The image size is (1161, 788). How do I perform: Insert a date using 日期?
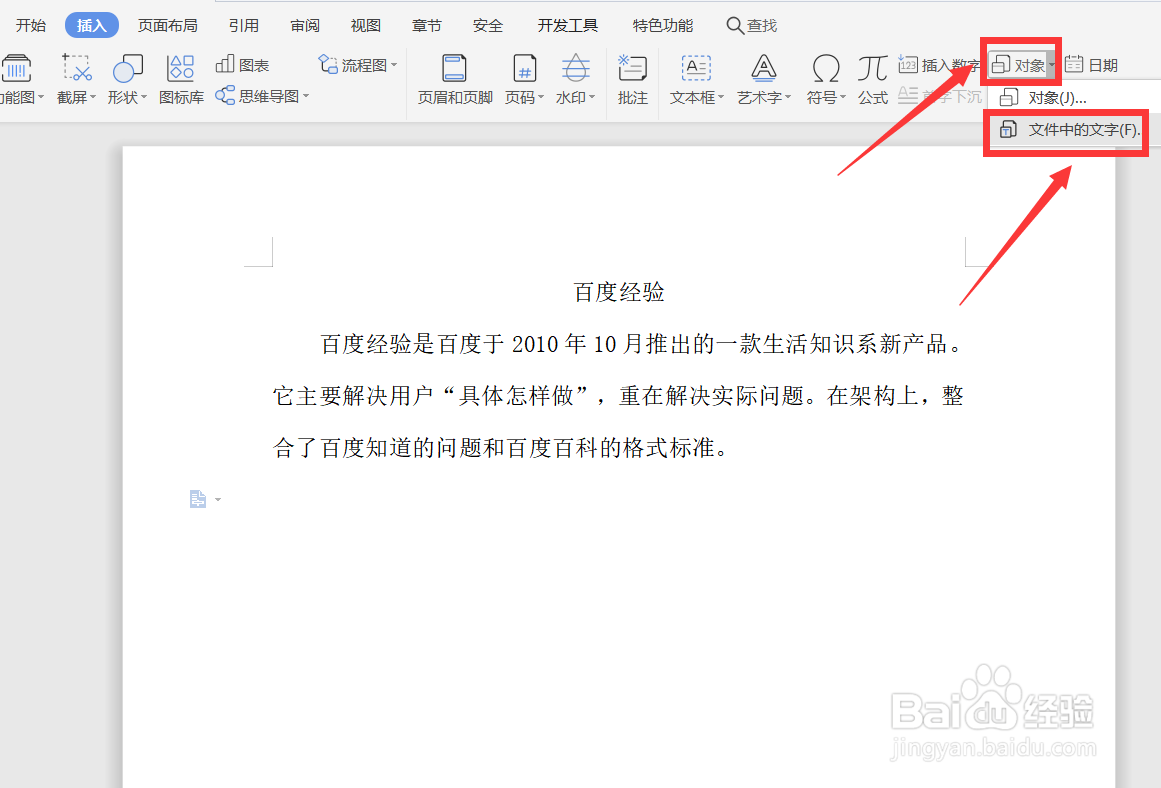click(1091, 63)
